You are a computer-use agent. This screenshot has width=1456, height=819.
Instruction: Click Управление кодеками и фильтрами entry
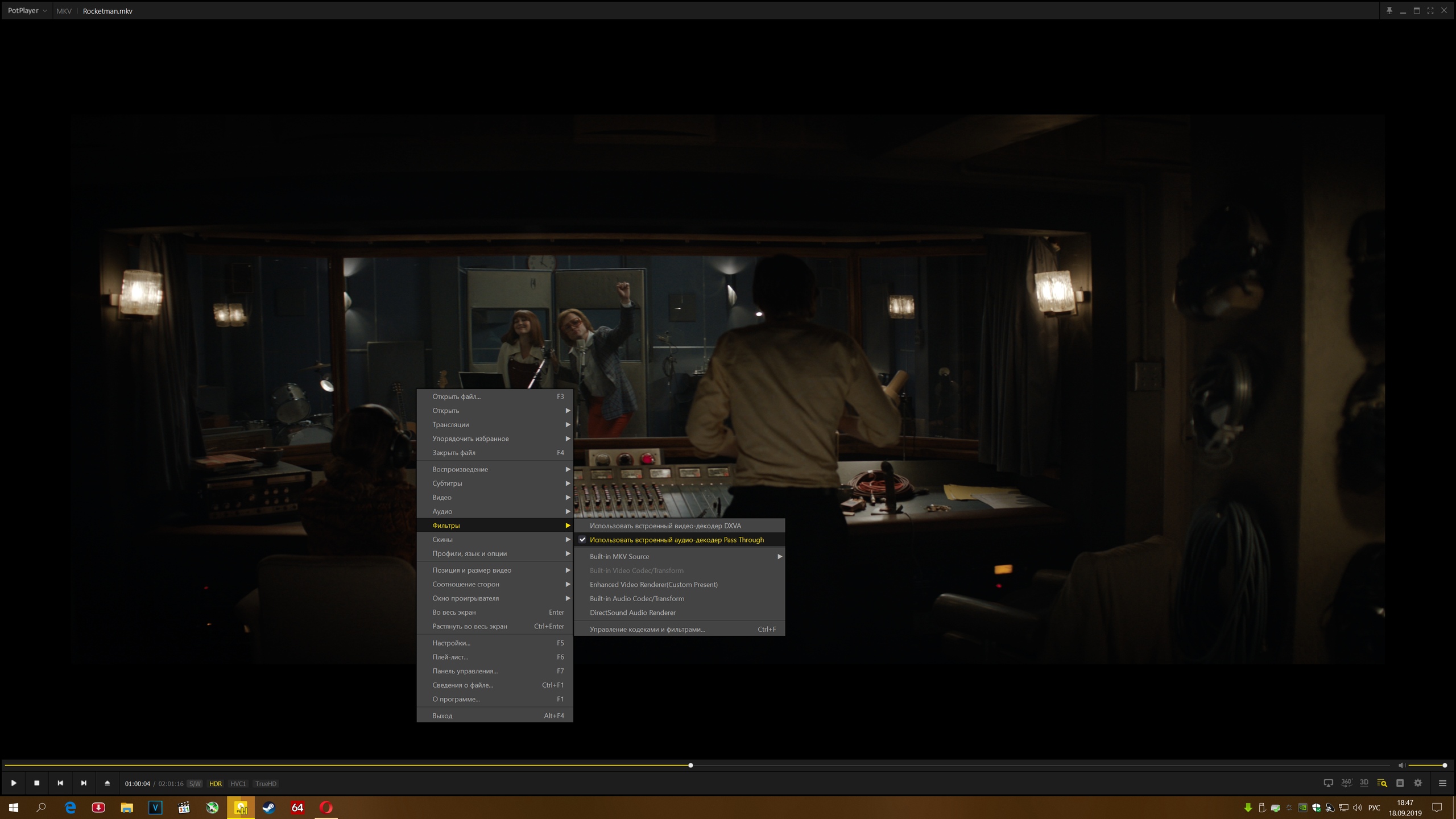(x=647, y=629)
